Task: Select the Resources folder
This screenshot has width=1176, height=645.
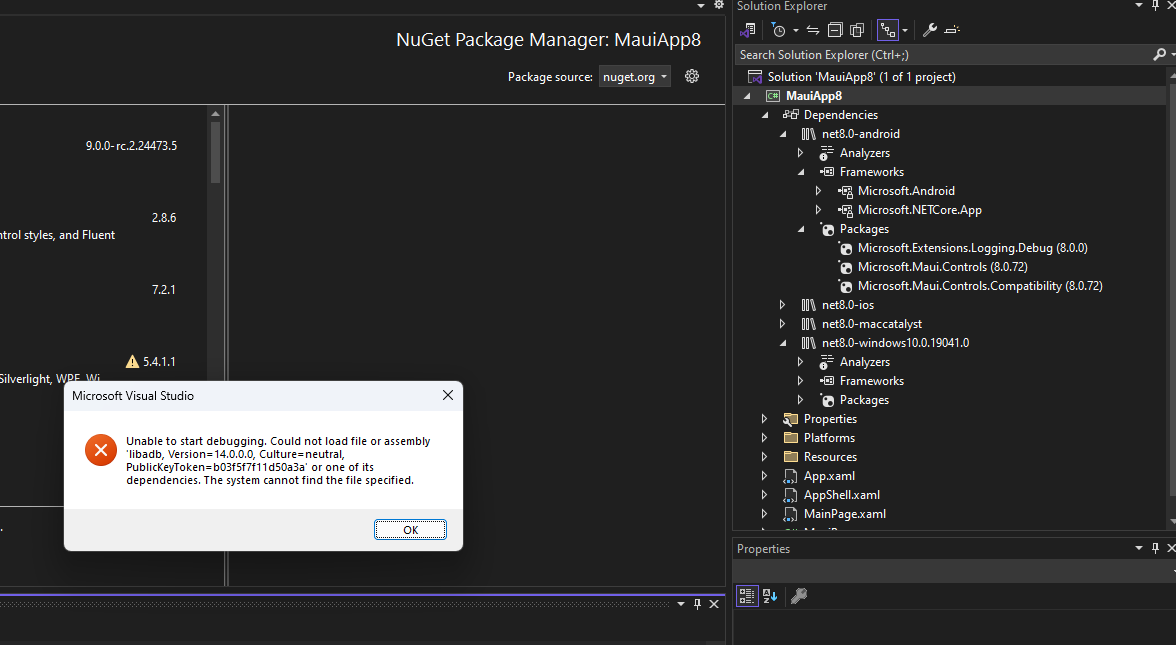Action: click(830, 457)
